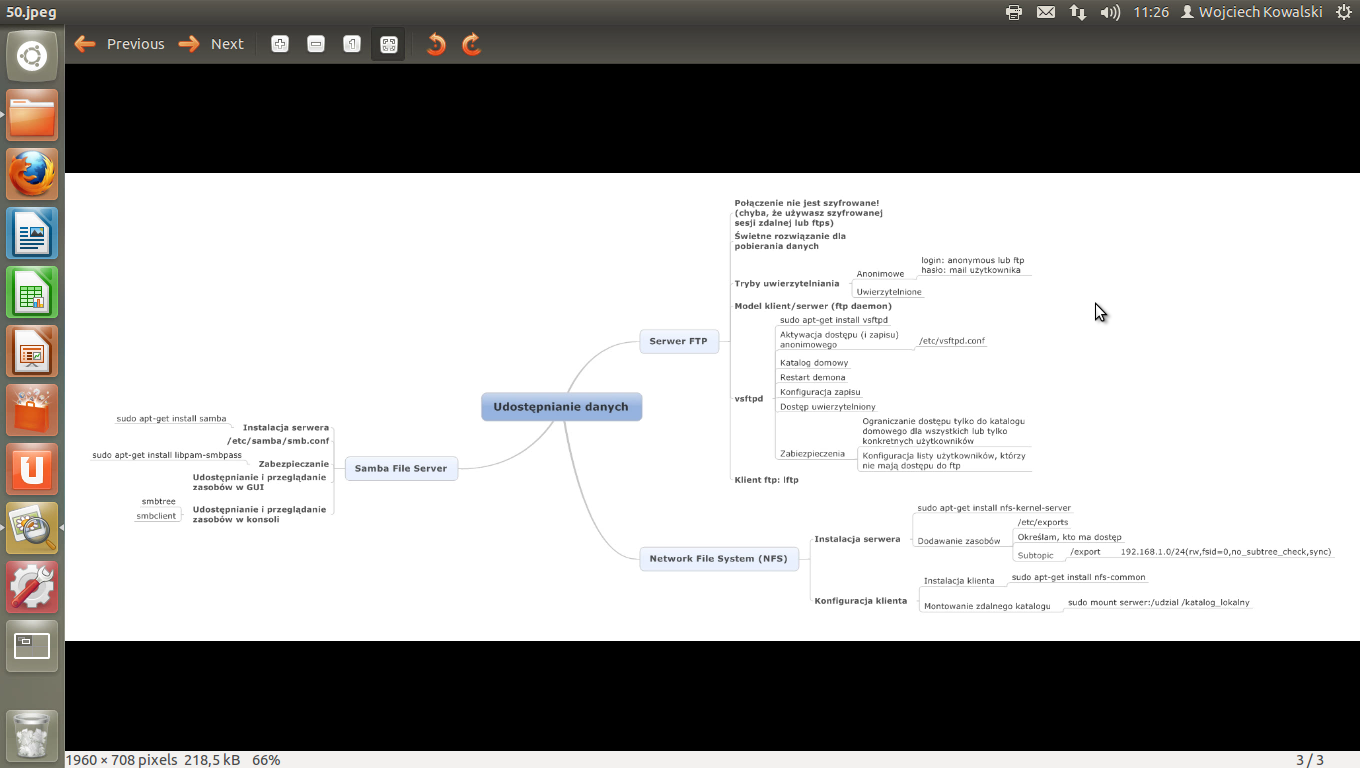Open the Workspace Switcher
This screenshot has height=768, width=1360.
coord(32,646)
